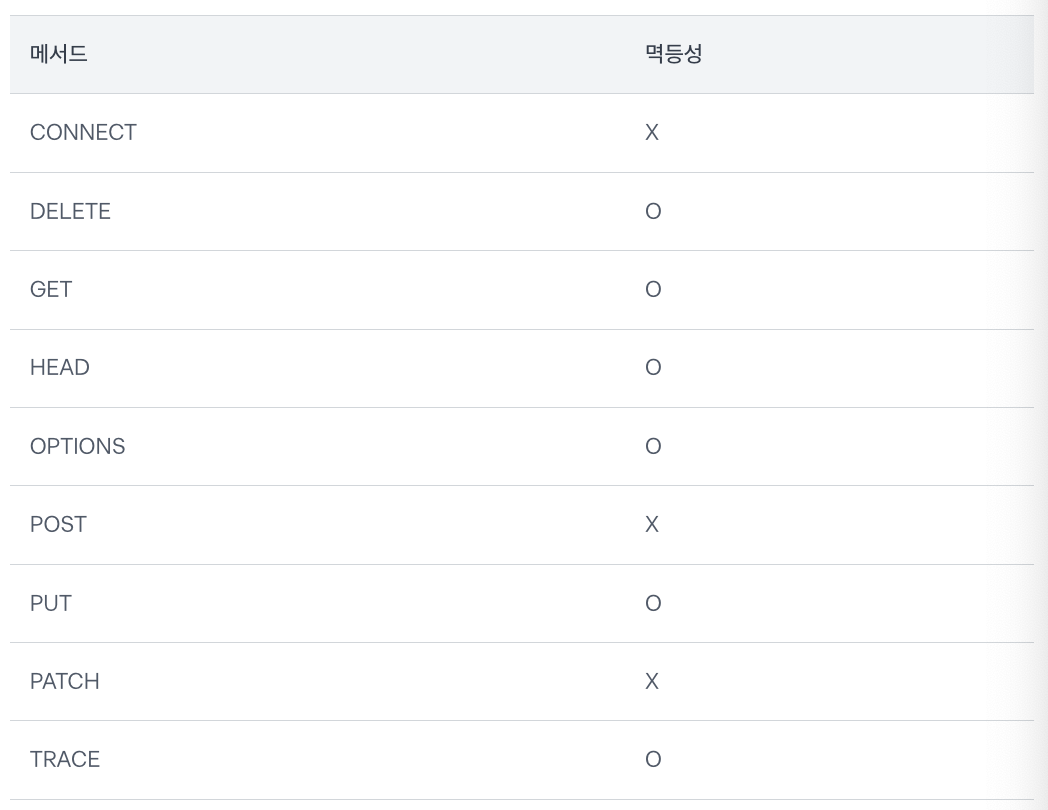Click the O value in DELETE row
1048x810 pixels.
coord(653,211)
